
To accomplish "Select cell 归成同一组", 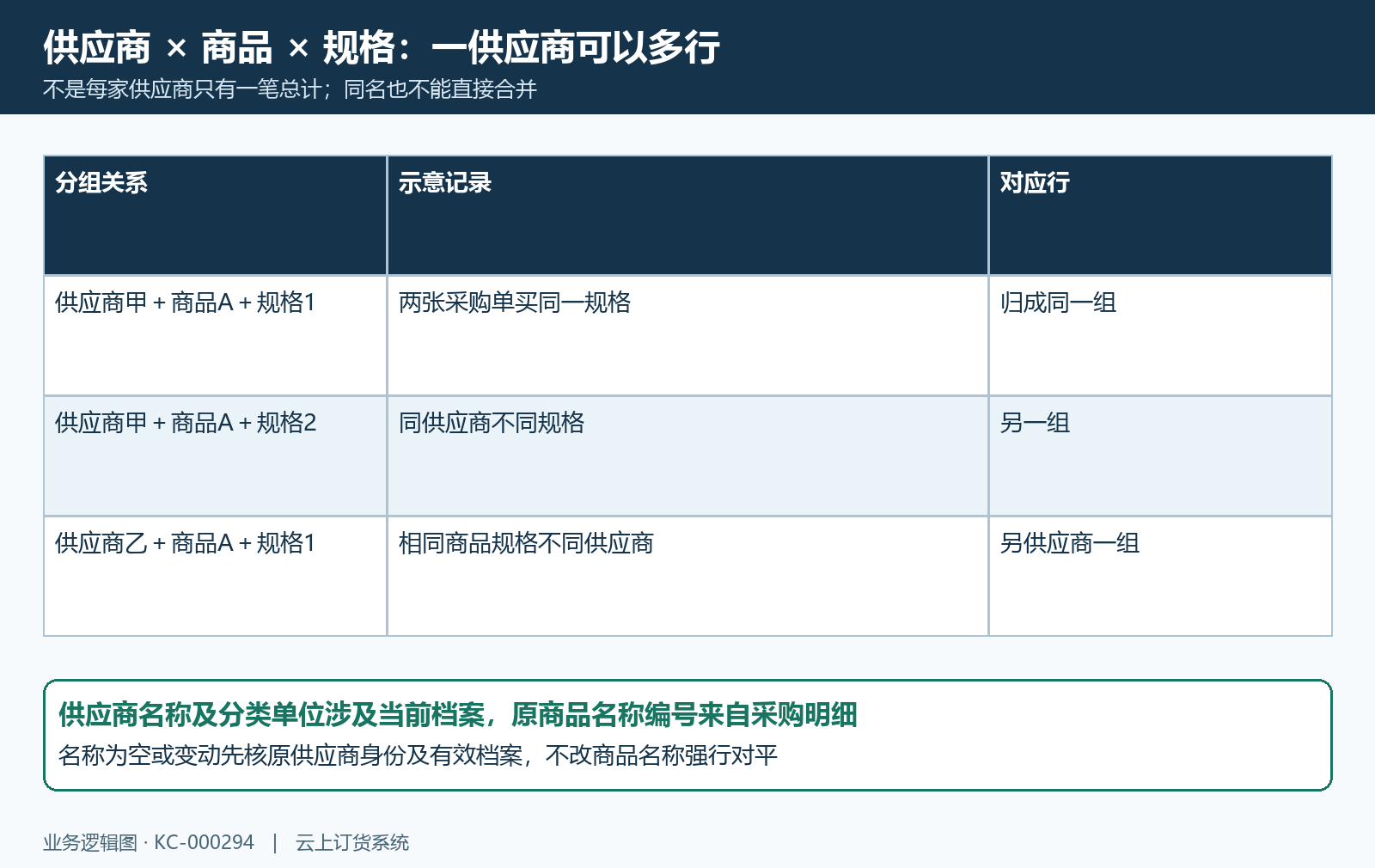I will coord(1160,336).
